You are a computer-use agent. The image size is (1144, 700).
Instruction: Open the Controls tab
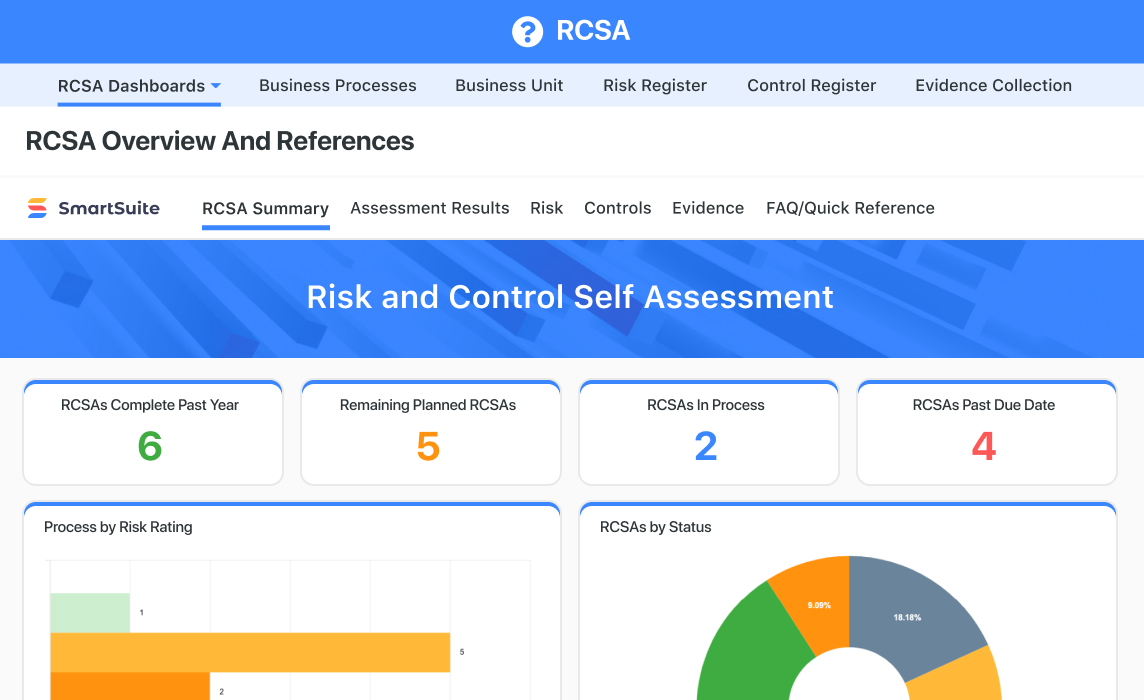coord(617,208)
